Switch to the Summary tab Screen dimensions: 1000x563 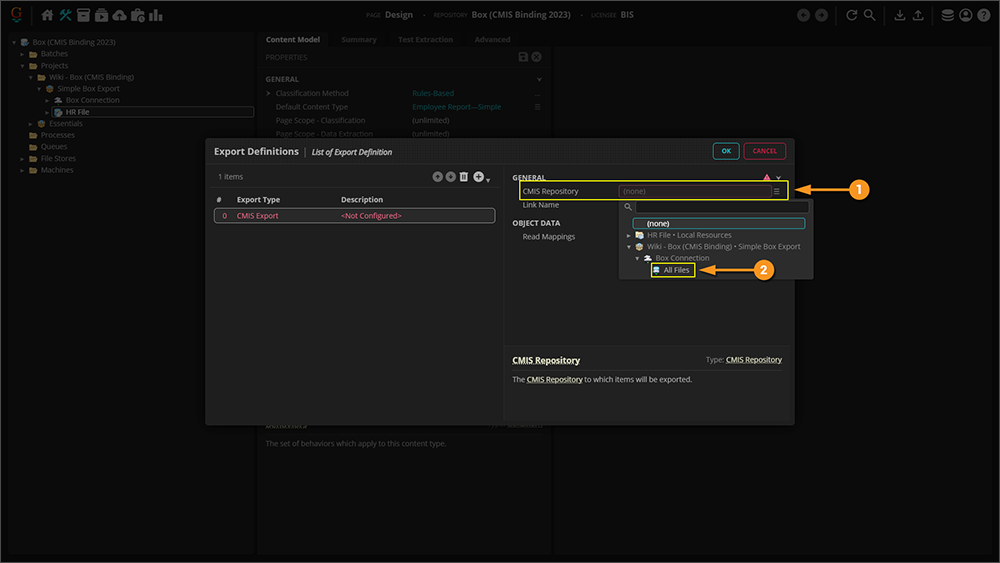(x=358, y=40)
